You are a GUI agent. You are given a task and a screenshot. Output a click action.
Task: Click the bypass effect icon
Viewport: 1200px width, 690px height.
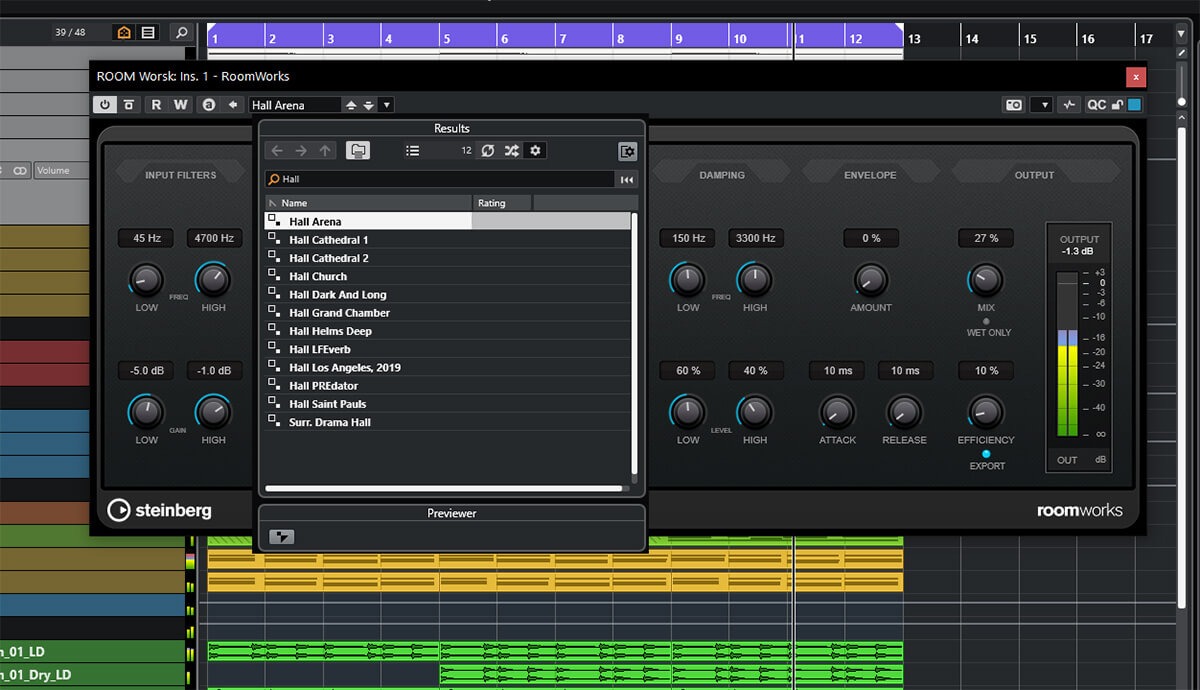click(x=130, y=105)
